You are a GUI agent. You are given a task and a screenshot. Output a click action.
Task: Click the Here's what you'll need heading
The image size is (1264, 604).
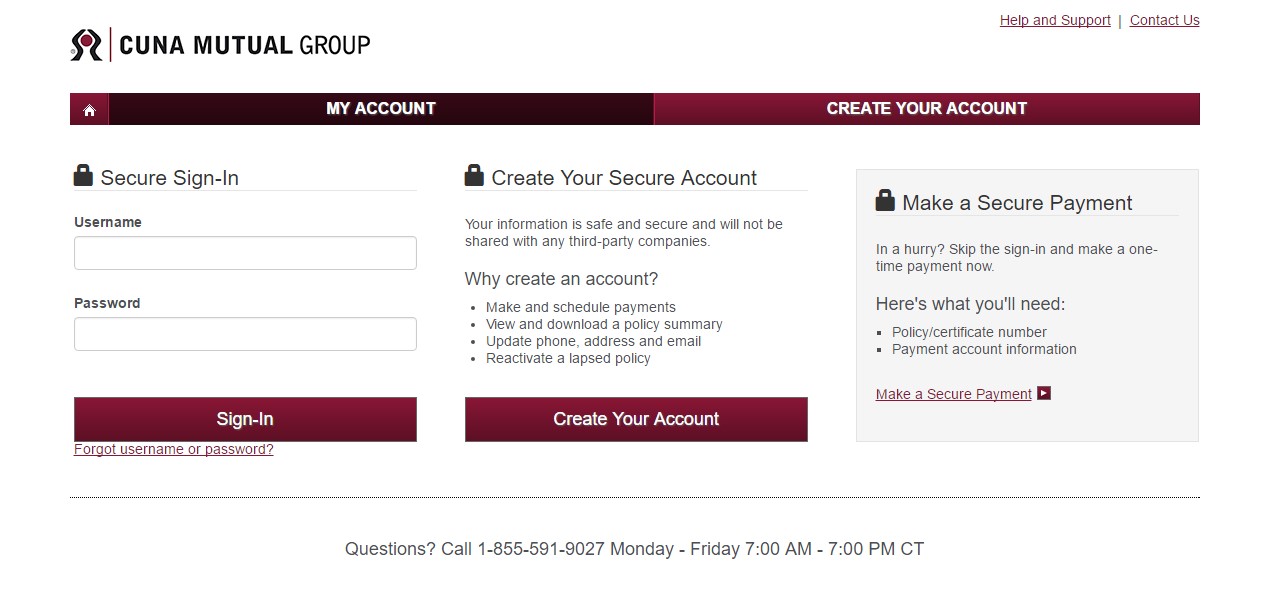click(969, 304)
